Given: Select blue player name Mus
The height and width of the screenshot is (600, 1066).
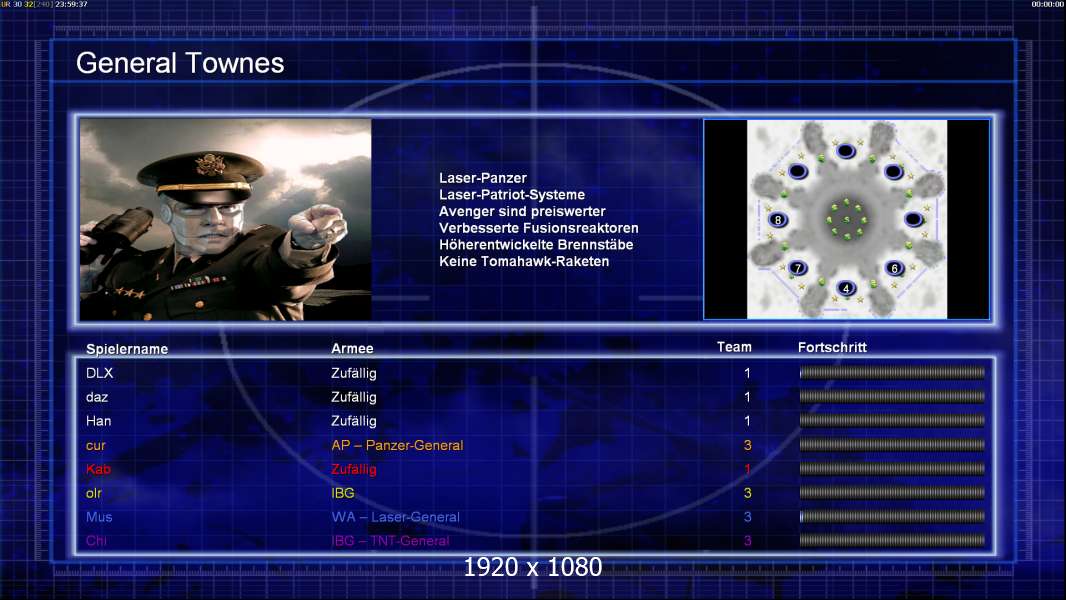Looking at the screenshot, I should (x=99, y=517).
